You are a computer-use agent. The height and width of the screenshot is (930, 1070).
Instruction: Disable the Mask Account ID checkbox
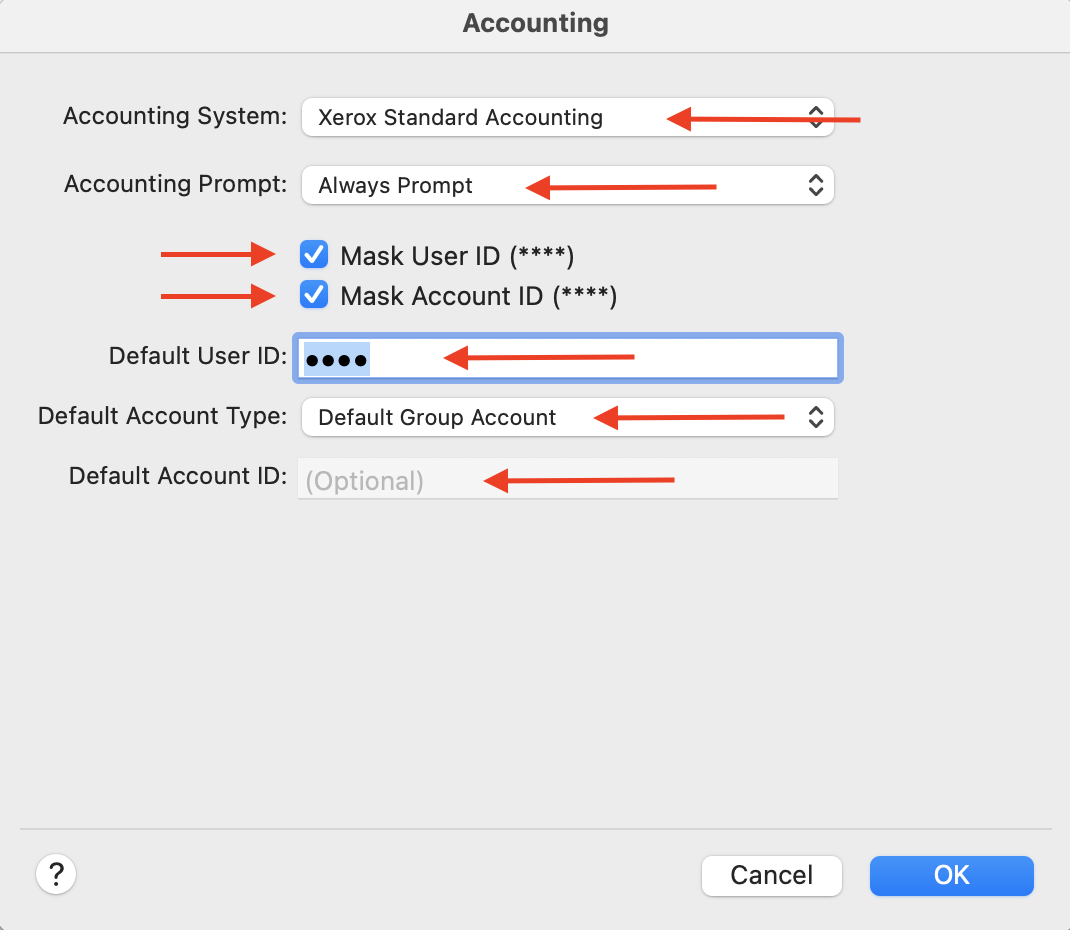tap(314, 295)
